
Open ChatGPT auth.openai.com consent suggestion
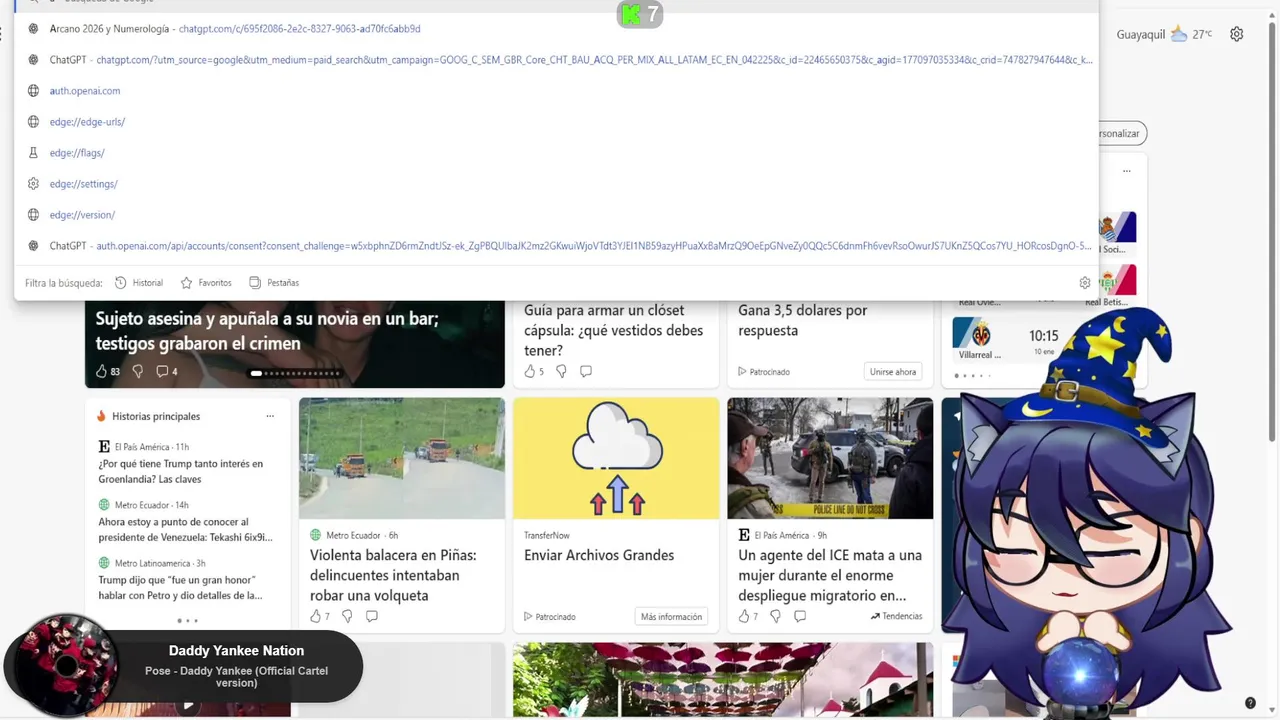(556, 246)
